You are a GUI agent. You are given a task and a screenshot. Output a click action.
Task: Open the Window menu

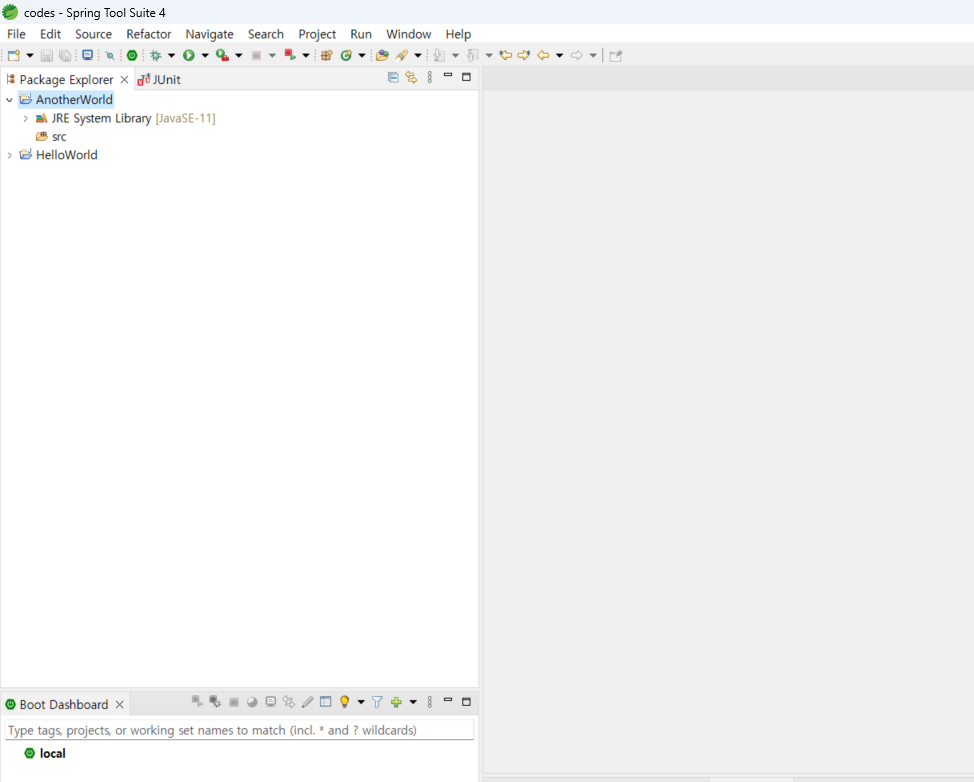[408, 34]
